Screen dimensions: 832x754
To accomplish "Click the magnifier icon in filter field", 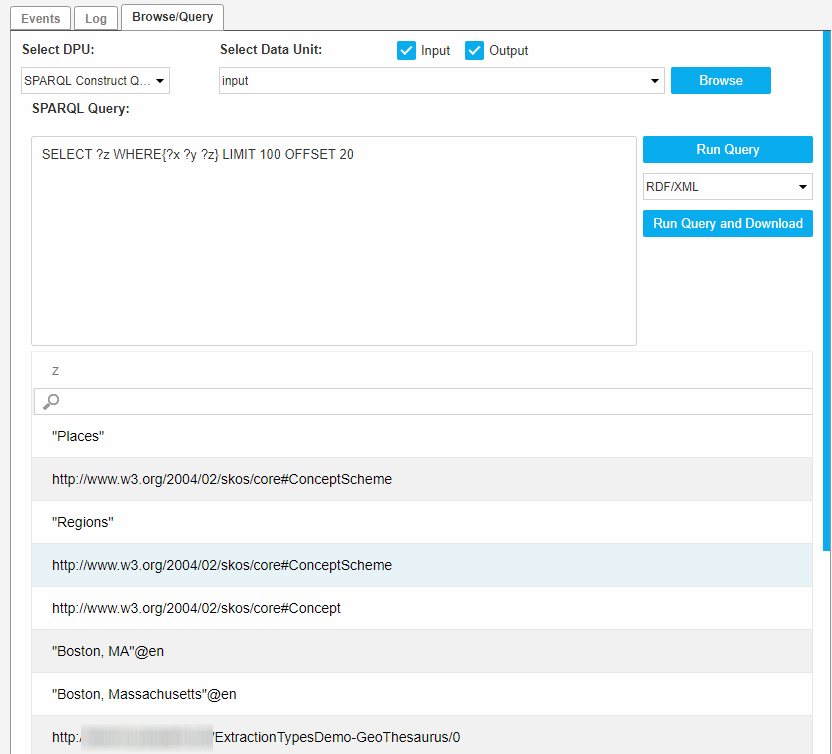I will [x=52, y=401].
